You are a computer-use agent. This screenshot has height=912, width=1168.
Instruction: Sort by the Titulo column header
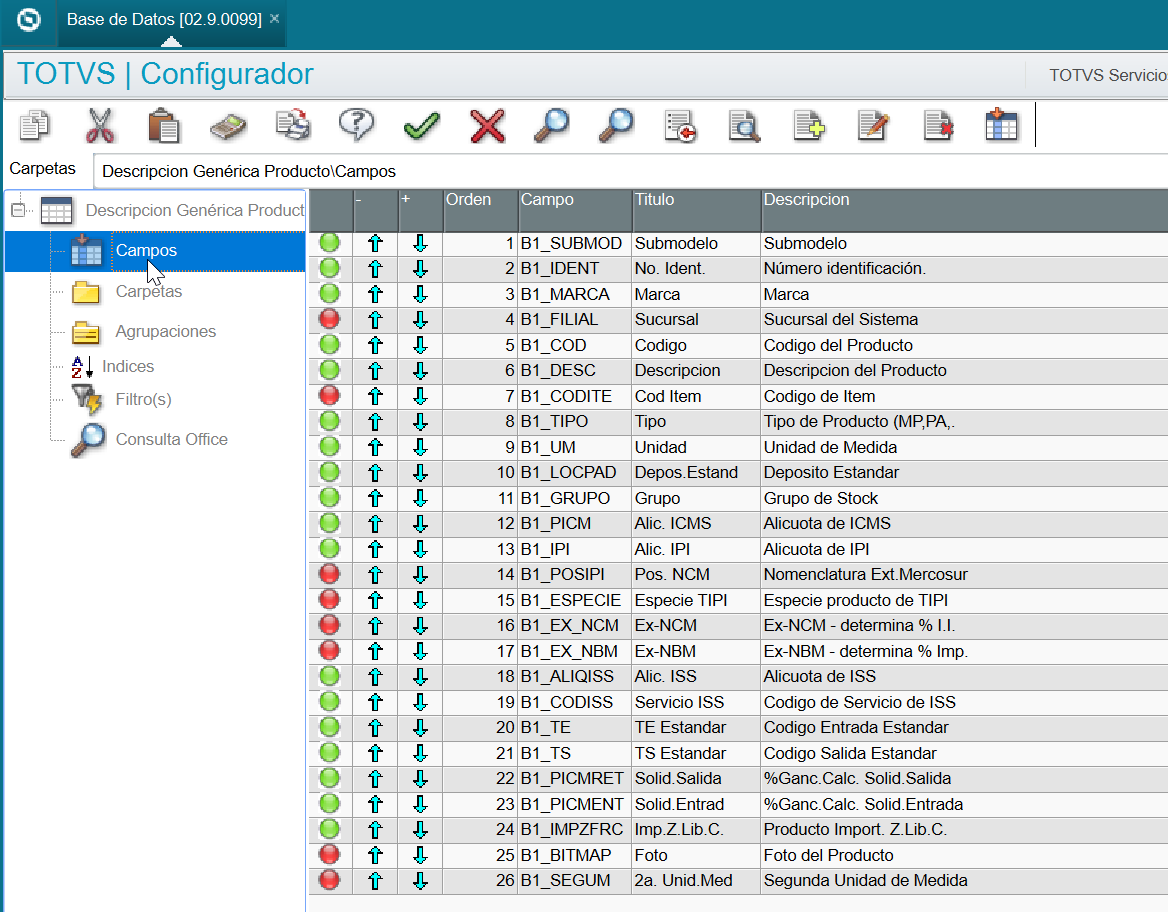pos(696,210)
